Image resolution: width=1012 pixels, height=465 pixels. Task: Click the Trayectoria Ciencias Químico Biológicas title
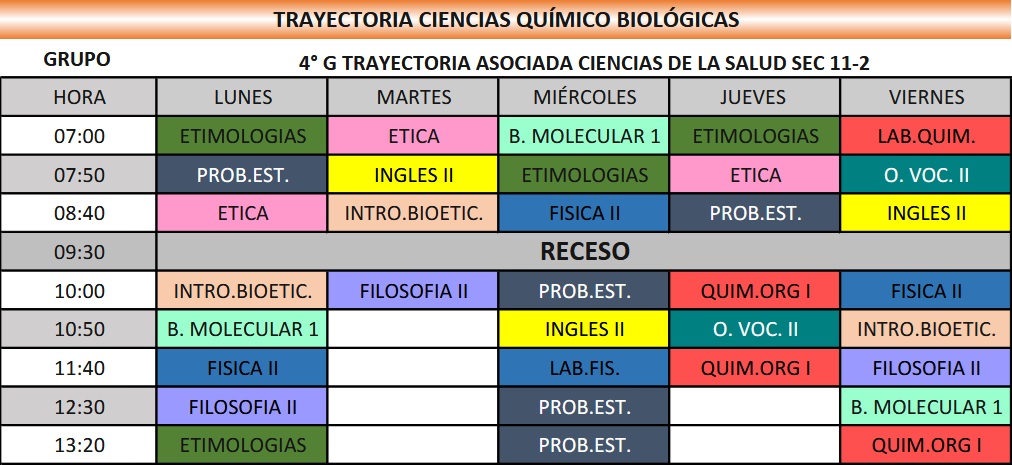506,19
